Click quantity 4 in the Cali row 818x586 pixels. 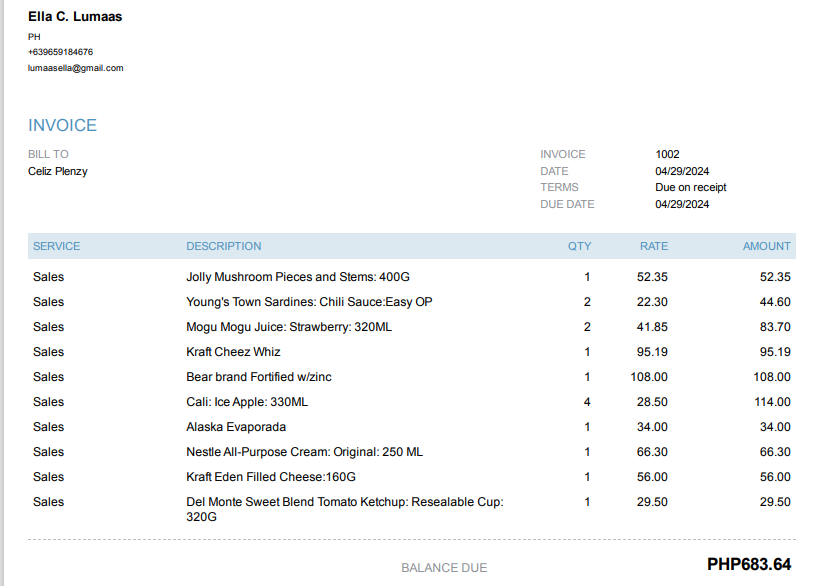587,402
